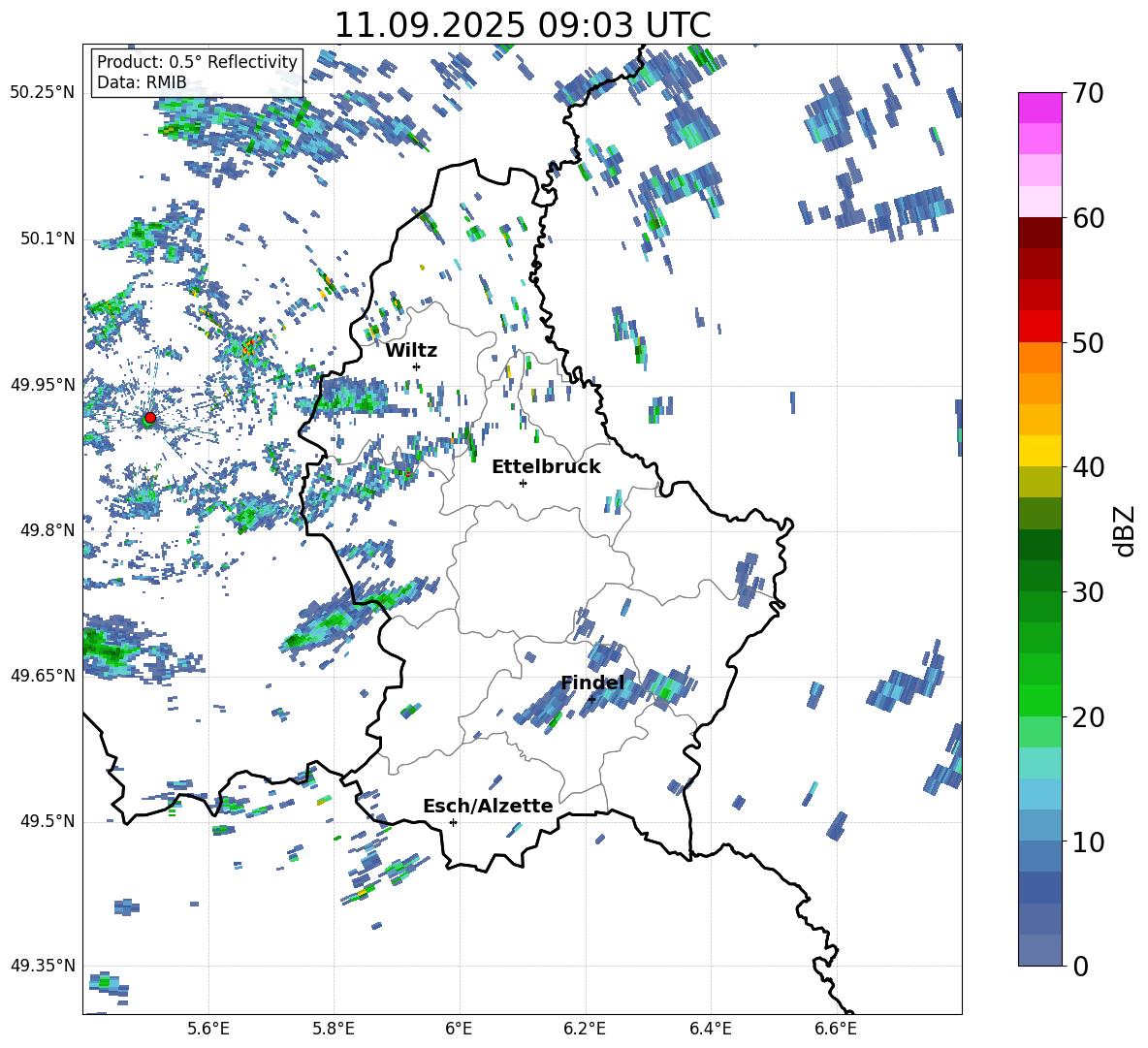Click the title 11.09.2025 09:03 UTC
Viewport: 1148px width, 1048px height.
[523, 25]
